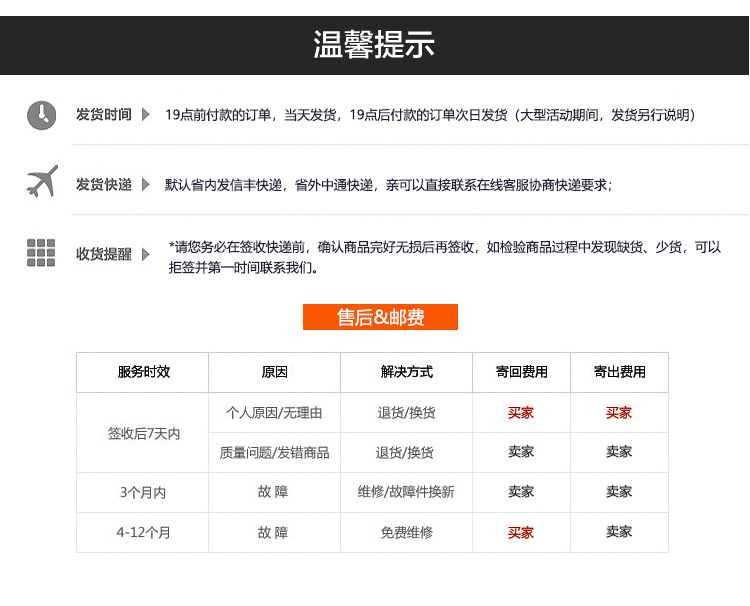Click the 4-12个月 service period cell
Viewport: 750px width, 606px height.
point(143,533)
